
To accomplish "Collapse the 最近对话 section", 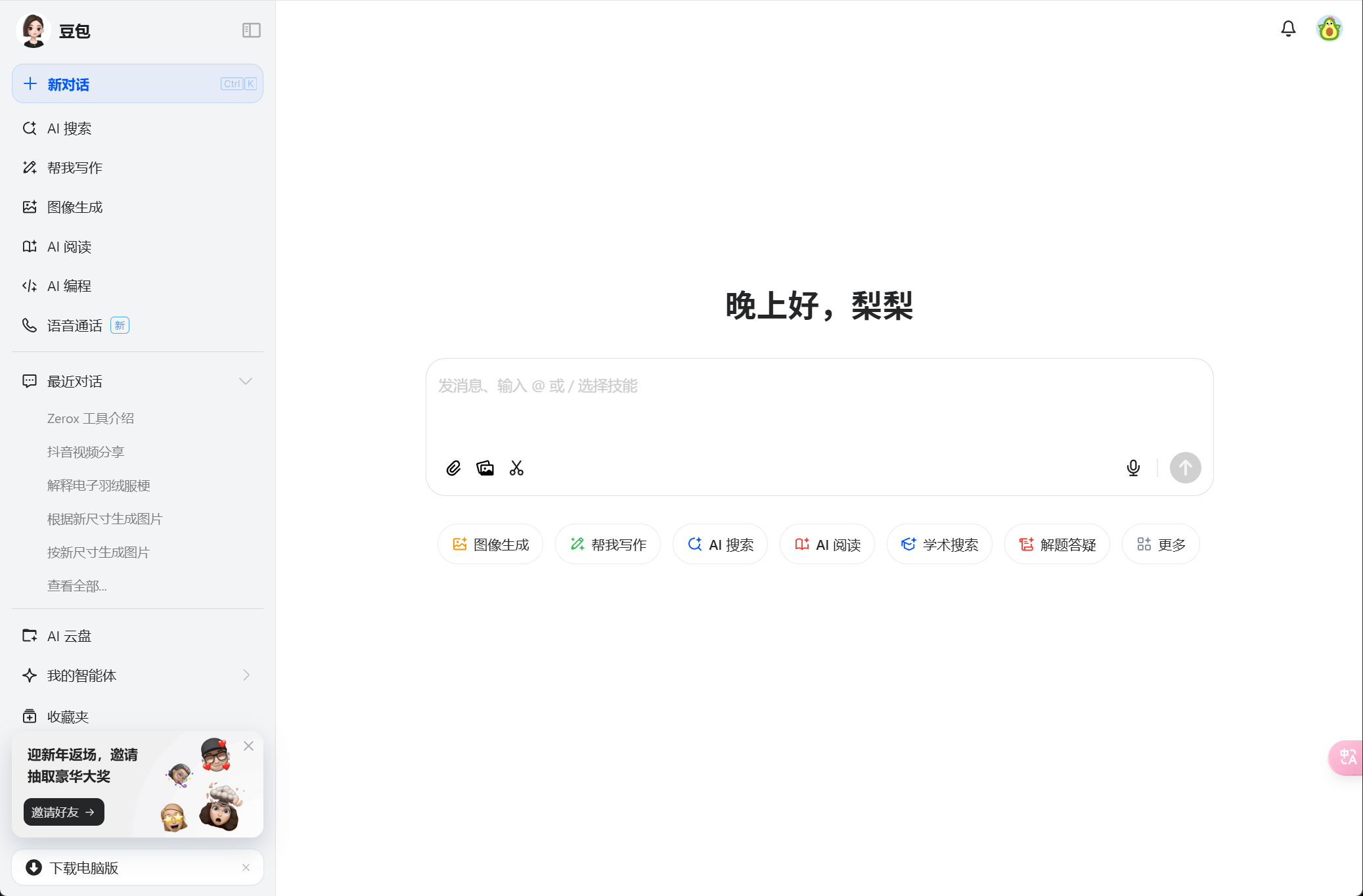I will pos(246,381).
